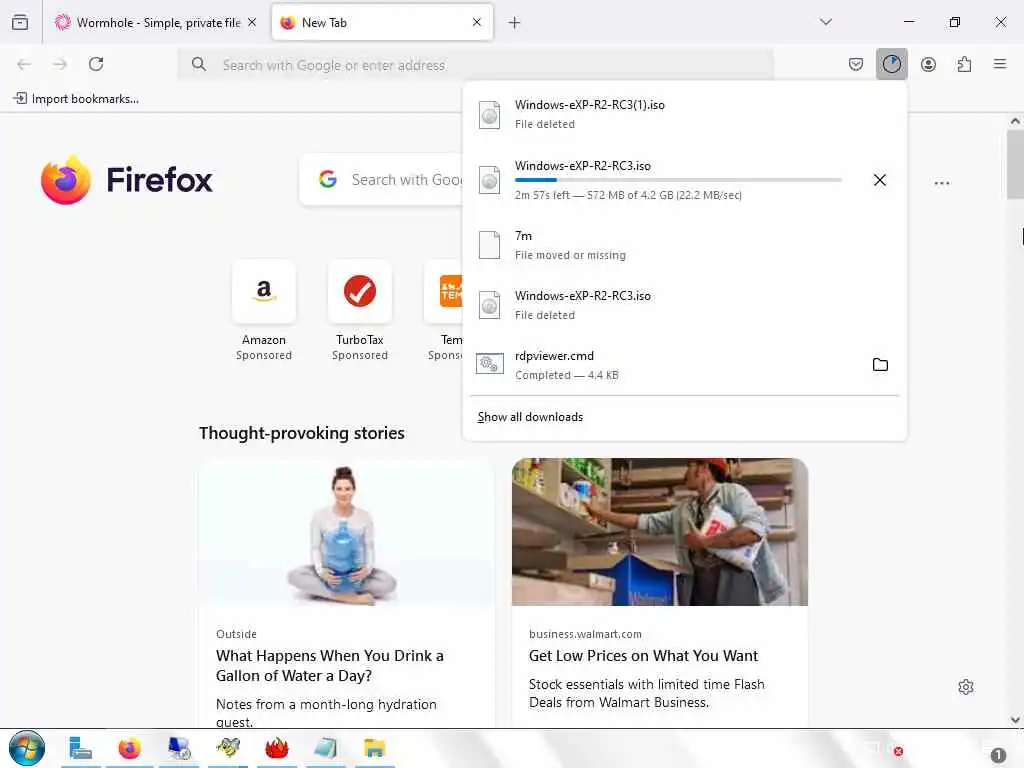This screenshot has height=768, width=1024.
Task: Click the back navigation arrow
Action: tap(24, 64)
